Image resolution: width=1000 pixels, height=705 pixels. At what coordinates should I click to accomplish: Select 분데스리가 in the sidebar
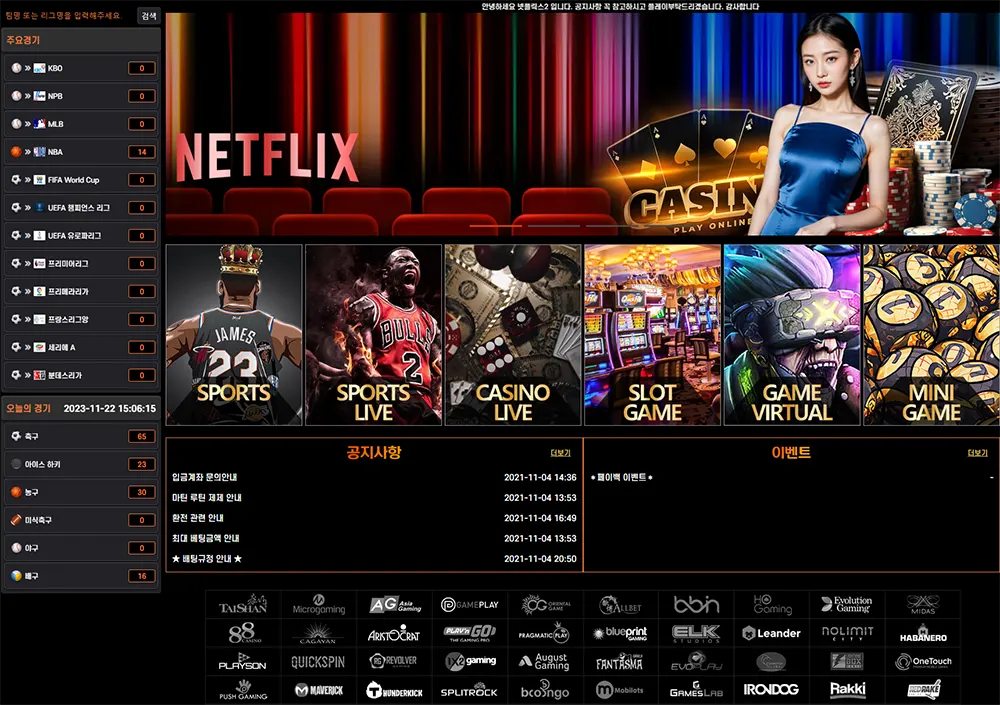(81, 375)
